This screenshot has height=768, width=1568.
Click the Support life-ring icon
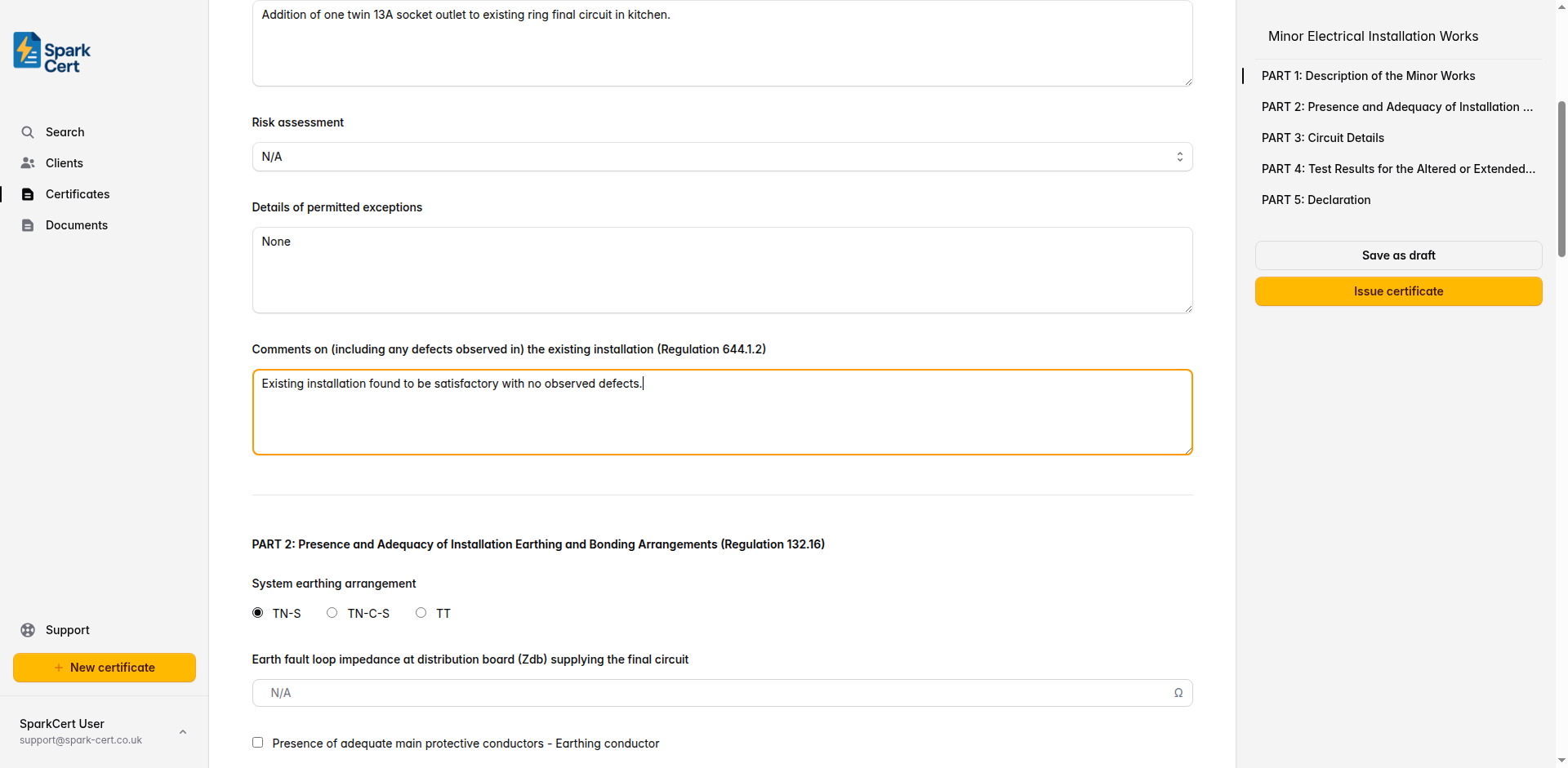click(28, 629)
